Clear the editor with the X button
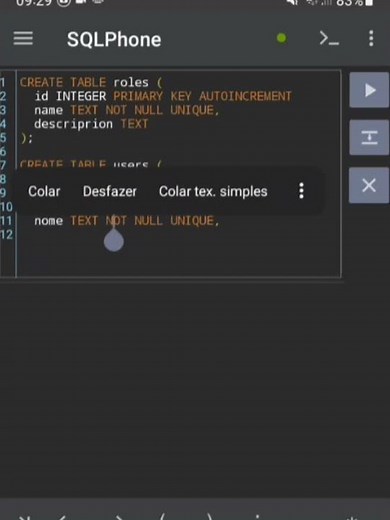 [369, 185]
